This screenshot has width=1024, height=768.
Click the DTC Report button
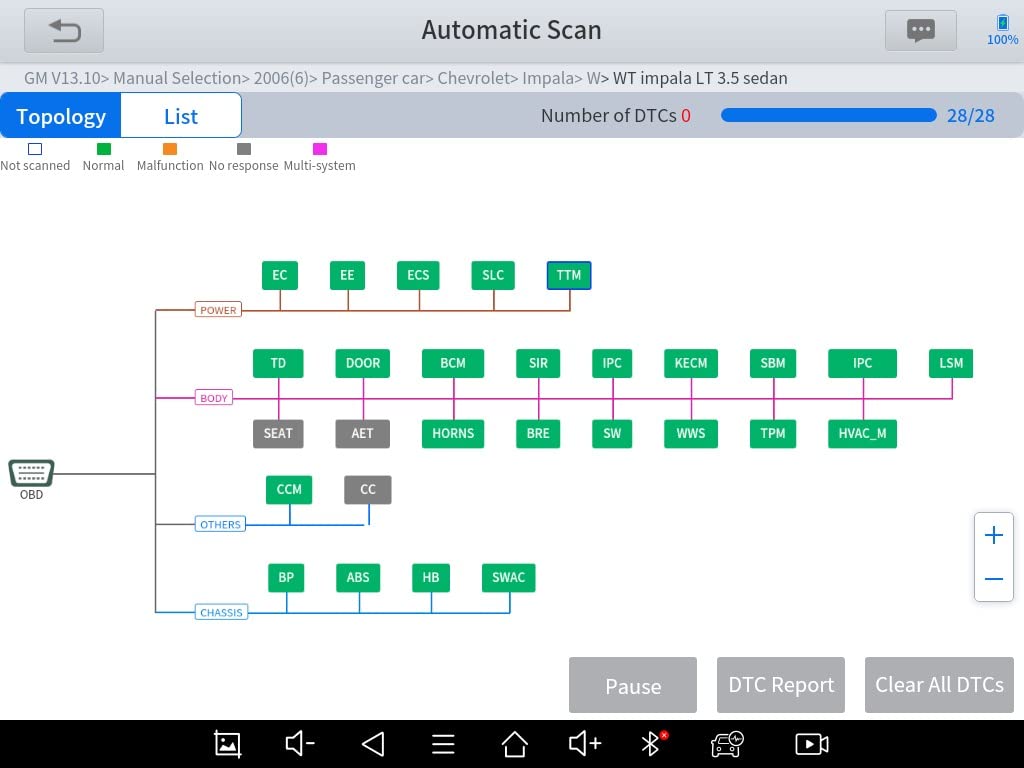(x=780, y=685)
